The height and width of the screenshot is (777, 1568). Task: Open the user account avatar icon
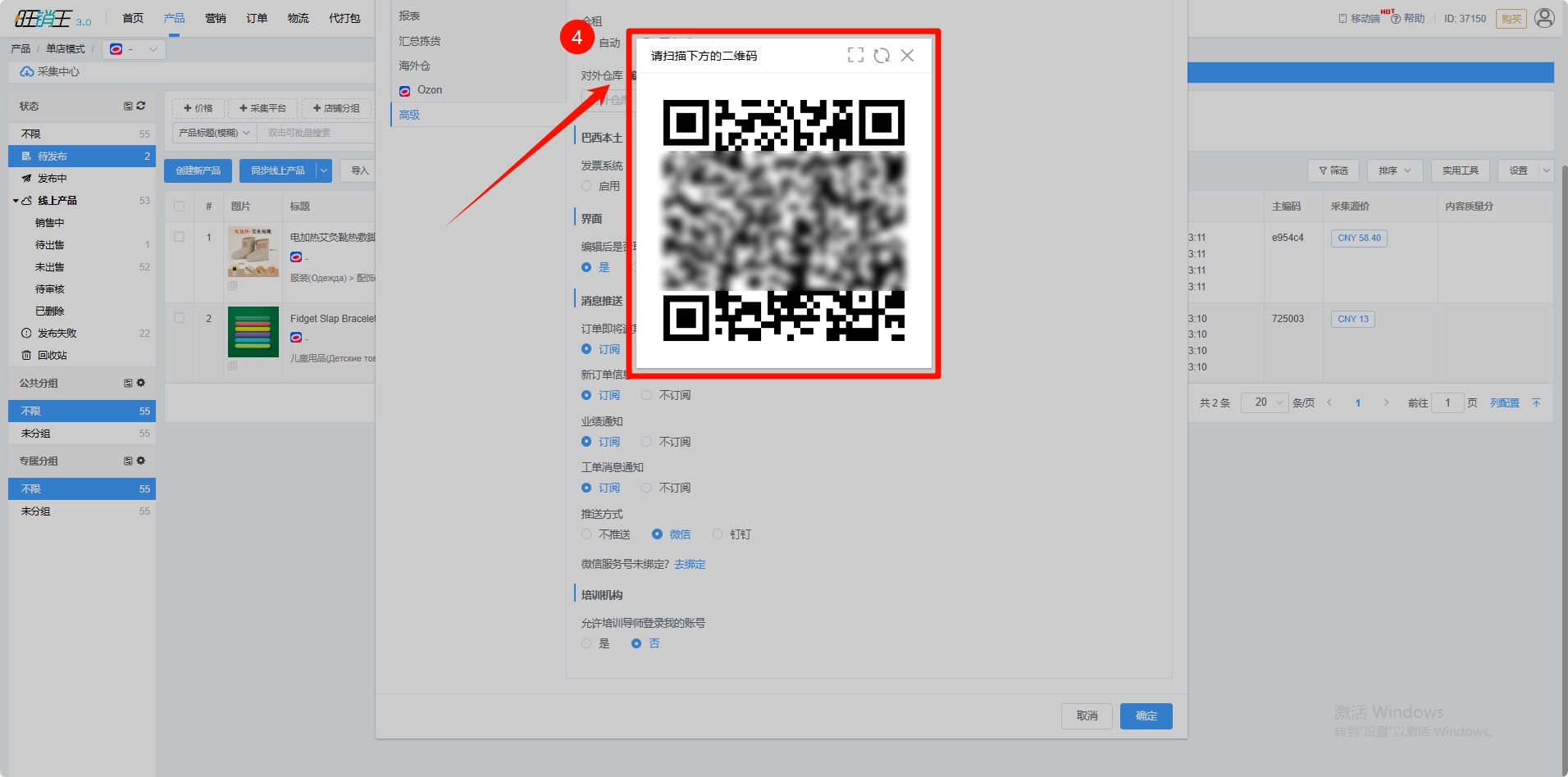point(1544,18)
